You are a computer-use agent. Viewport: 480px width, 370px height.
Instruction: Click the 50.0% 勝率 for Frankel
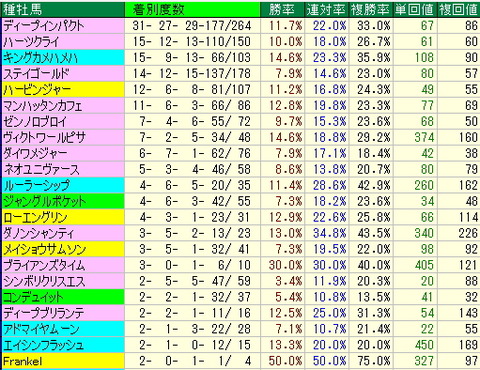pos(285,361)
